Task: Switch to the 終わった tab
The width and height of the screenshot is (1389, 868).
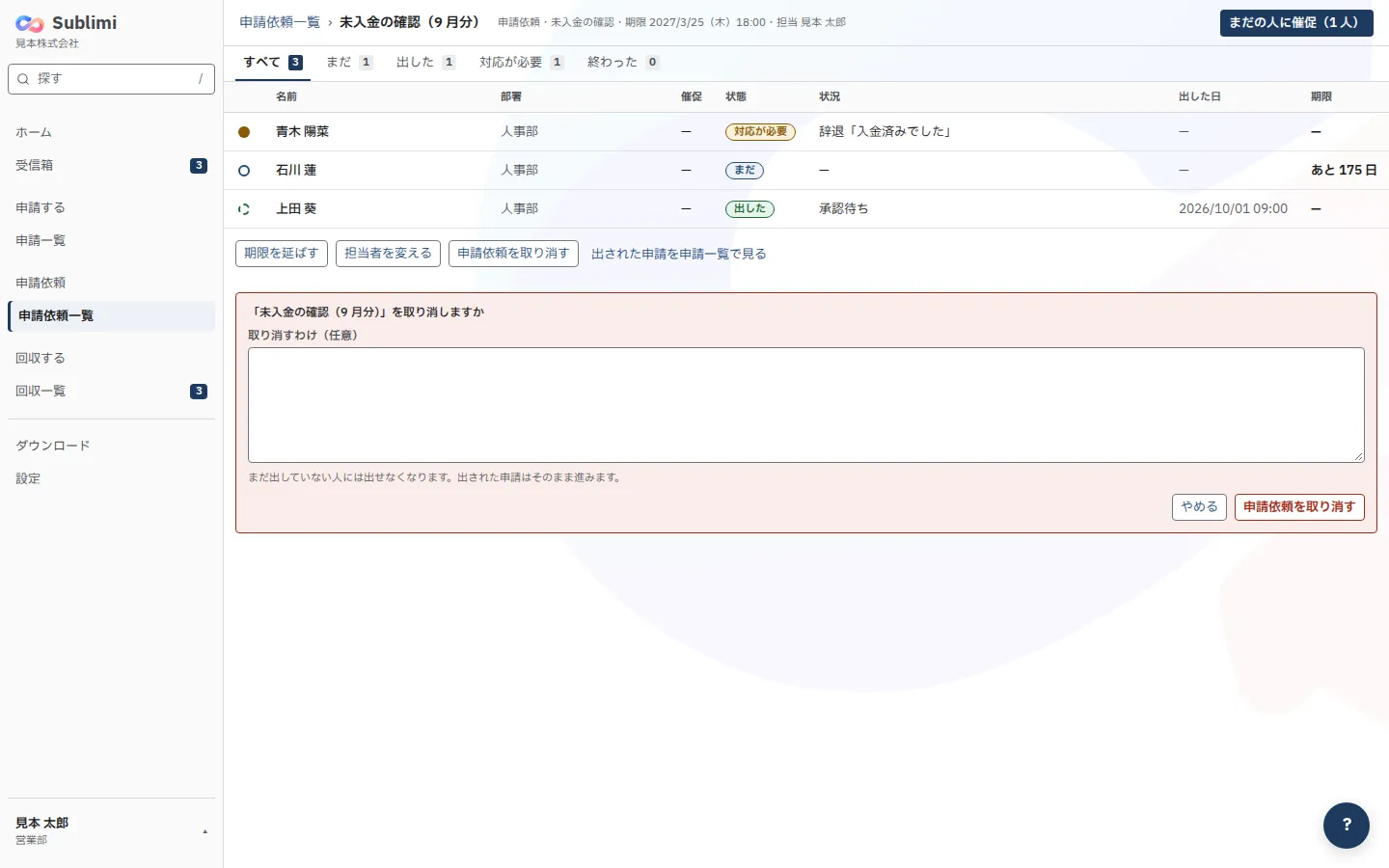Action: click(x=623, y=62)
